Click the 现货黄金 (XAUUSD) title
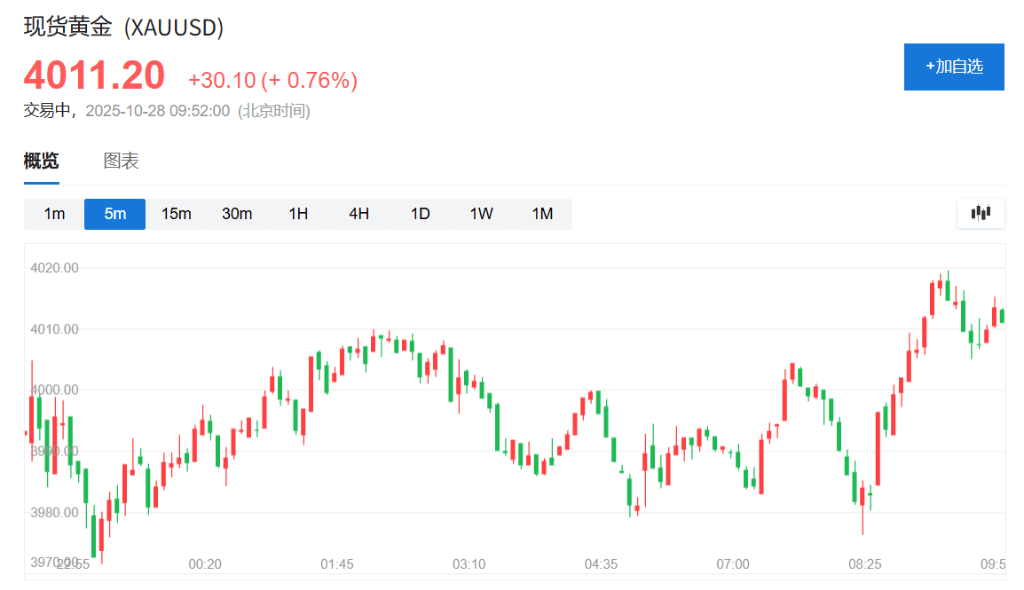 (x=123, y=29)
